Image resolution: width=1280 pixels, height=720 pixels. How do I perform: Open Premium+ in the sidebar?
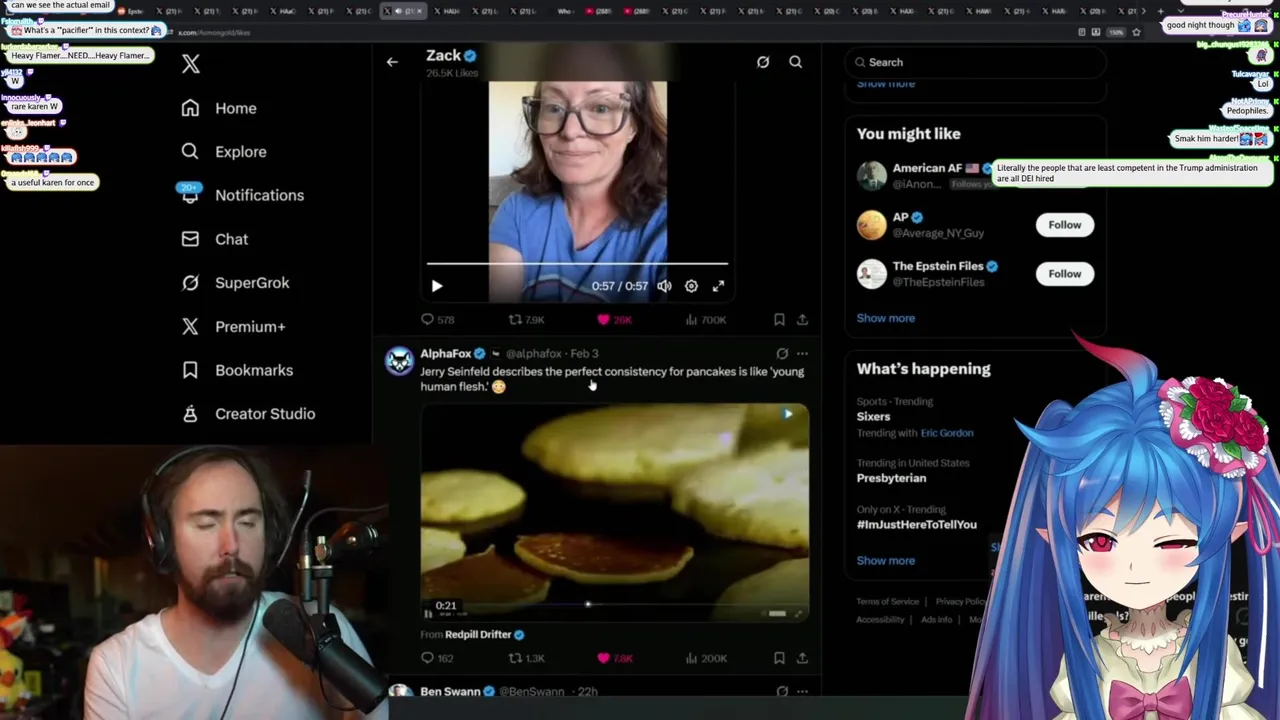(233, 326)
